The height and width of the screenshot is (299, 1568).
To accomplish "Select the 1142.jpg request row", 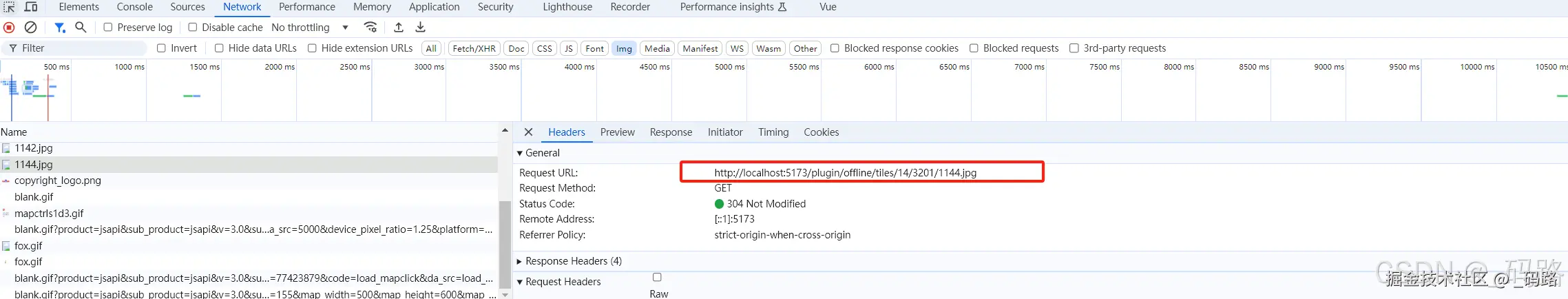I will (34, 148).
